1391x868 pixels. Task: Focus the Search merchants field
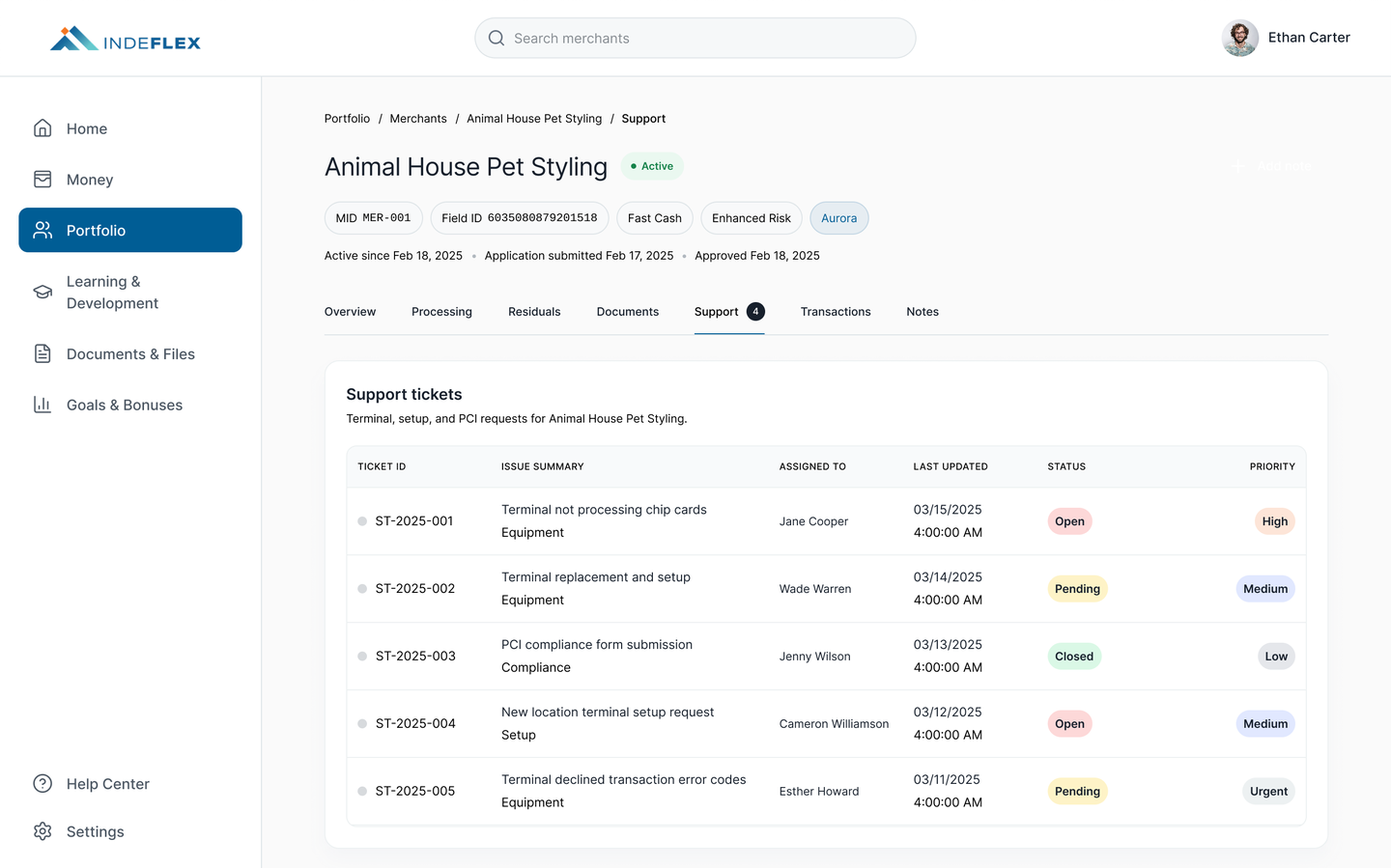pyautogui.click(x=695, y=38)
